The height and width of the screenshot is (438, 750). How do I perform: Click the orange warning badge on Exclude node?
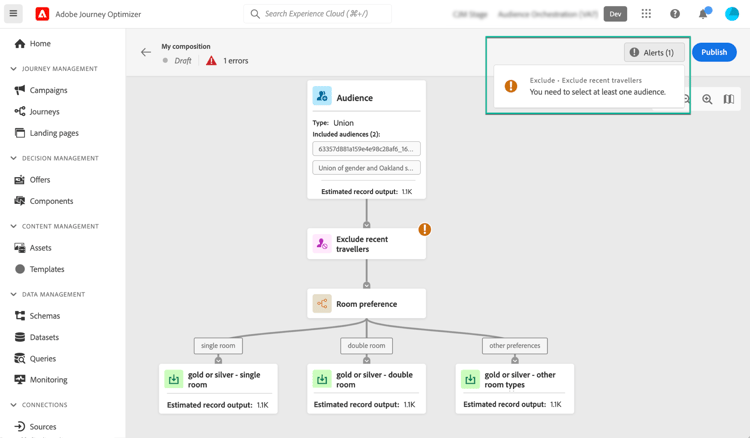(424, 230)
